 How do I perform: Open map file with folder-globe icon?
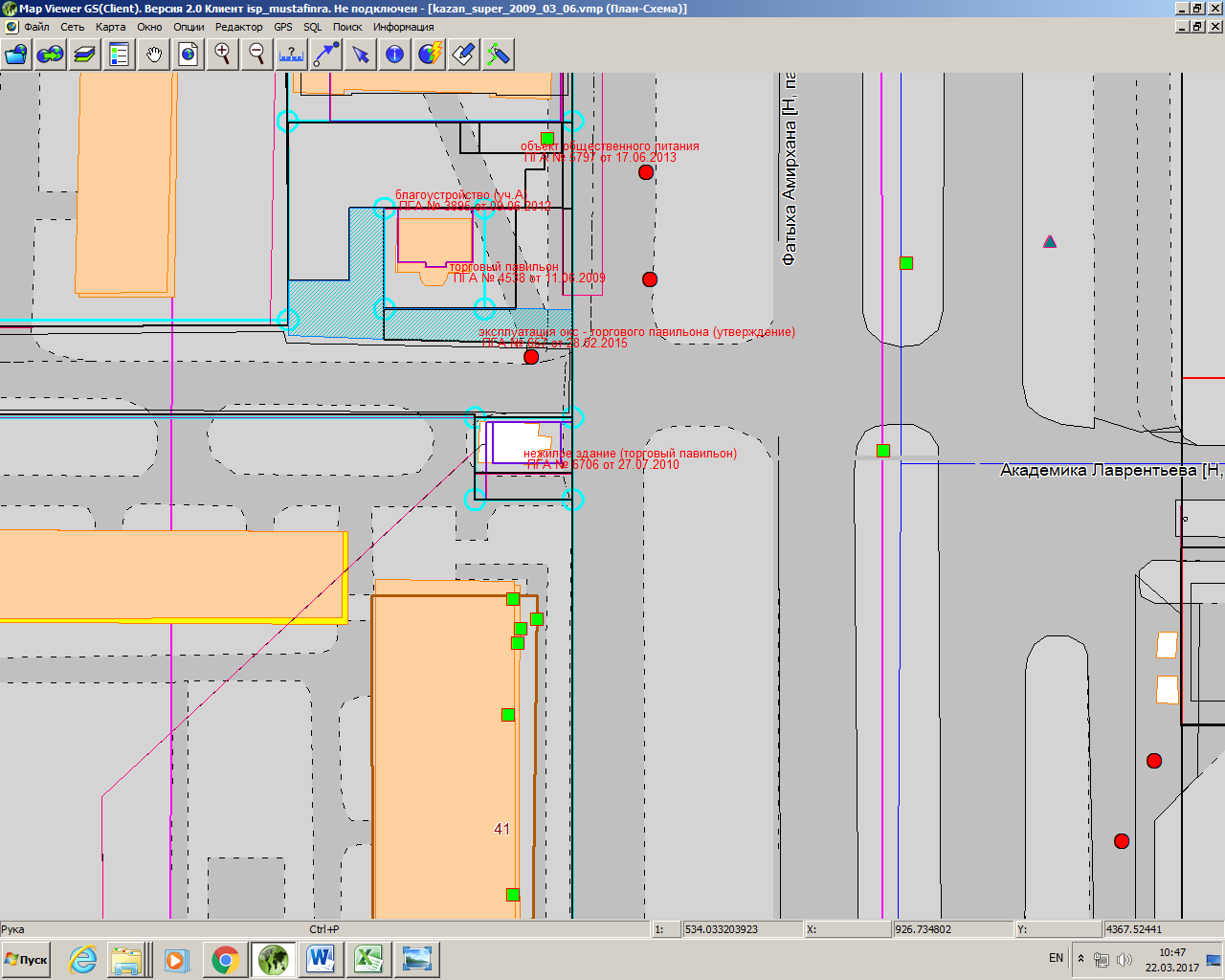(x=16, y=55)
